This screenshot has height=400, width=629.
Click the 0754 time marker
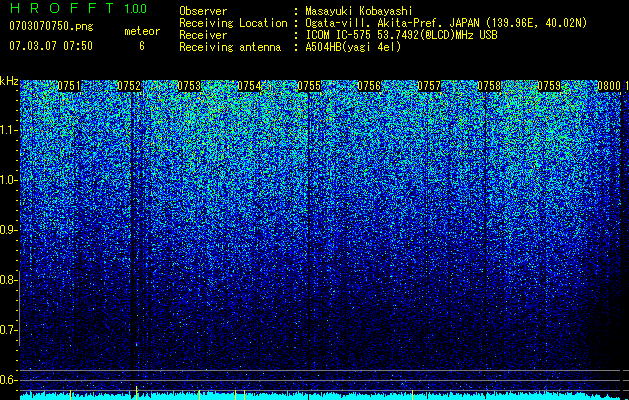click(x=249, y=86)
